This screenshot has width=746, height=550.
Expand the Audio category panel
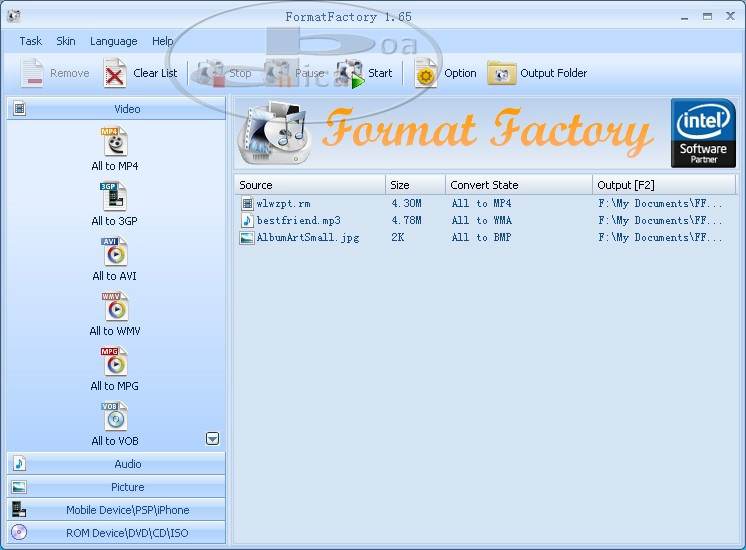(x=116, y=464)
